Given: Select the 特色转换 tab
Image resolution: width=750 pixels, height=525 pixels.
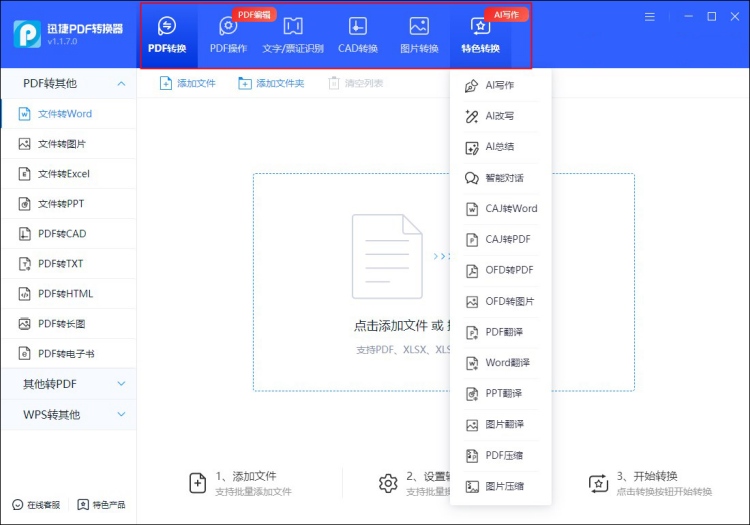Looking at the screenshot, I should [x=480, y=35].
